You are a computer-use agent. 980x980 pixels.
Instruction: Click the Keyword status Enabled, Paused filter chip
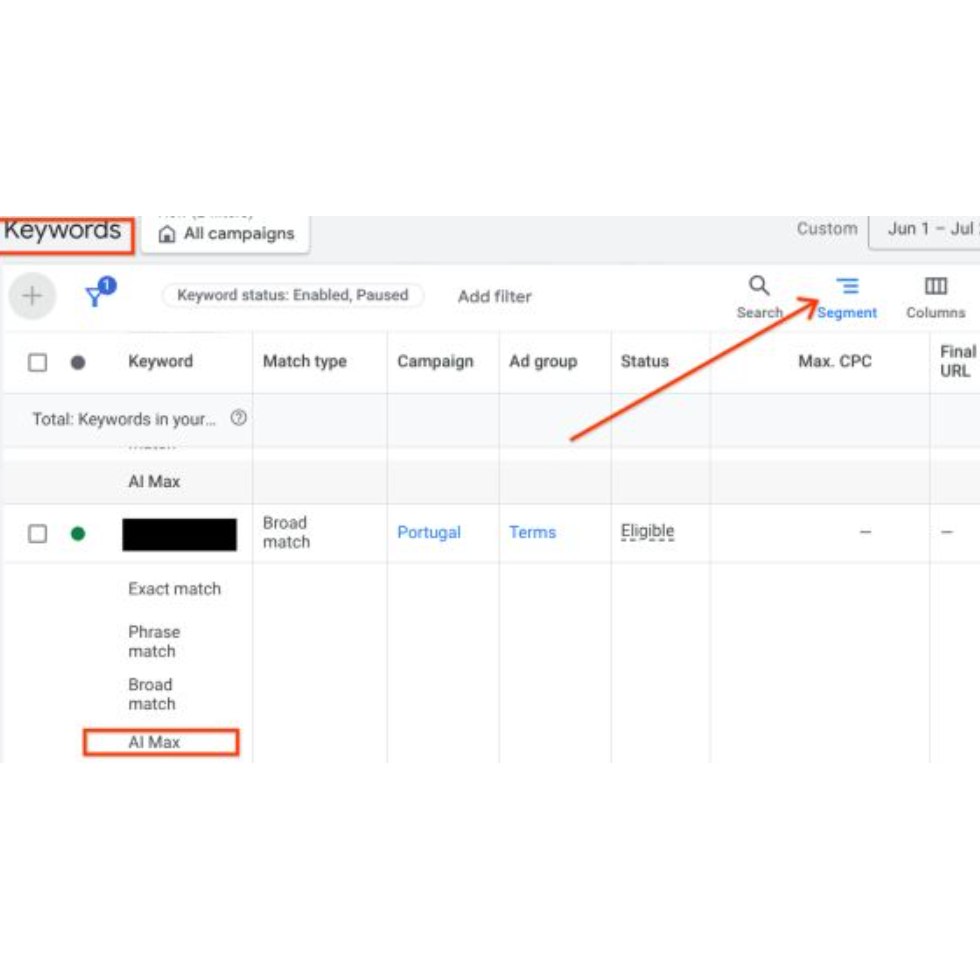pos(292,295)
